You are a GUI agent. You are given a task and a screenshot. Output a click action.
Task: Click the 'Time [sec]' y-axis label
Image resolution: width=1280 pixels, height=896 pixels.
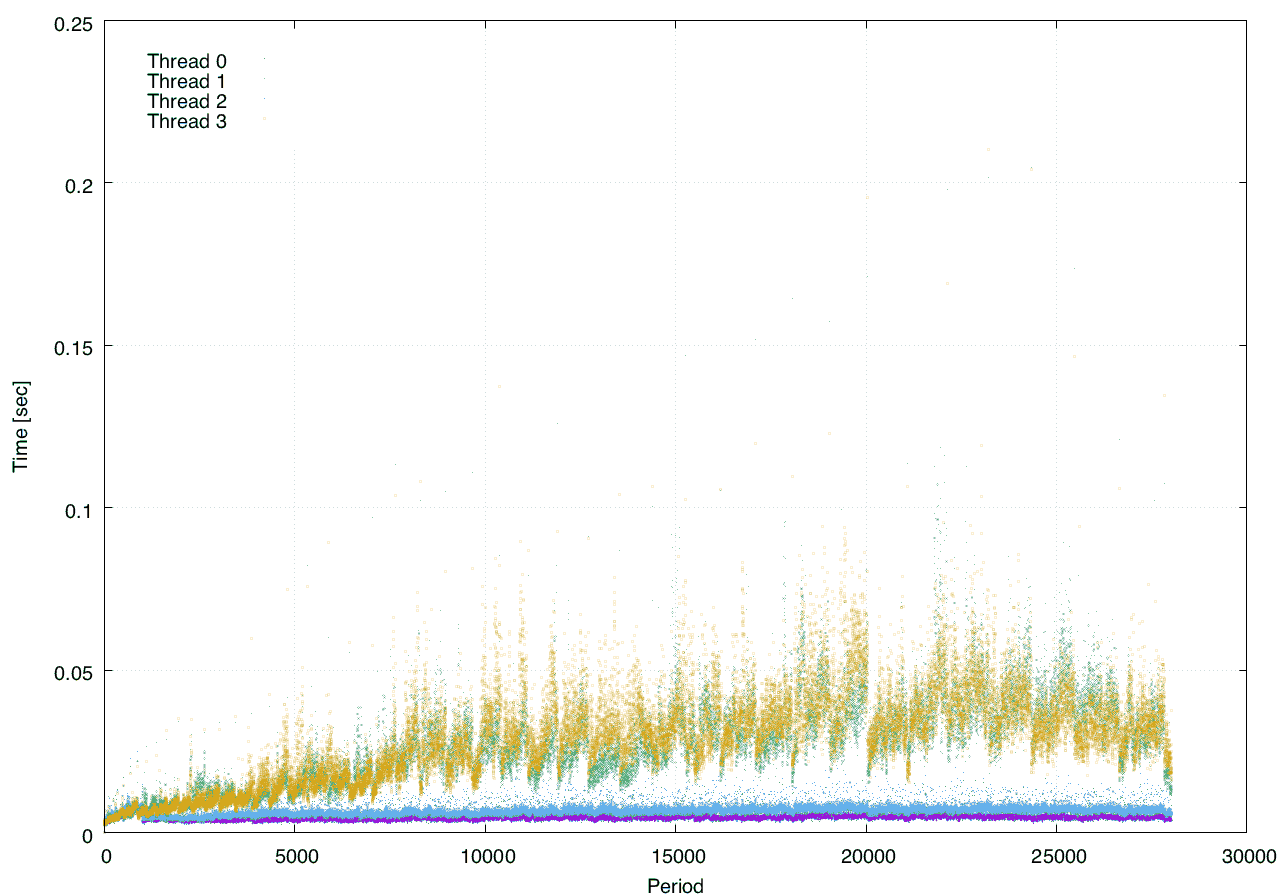pos(20,426)
